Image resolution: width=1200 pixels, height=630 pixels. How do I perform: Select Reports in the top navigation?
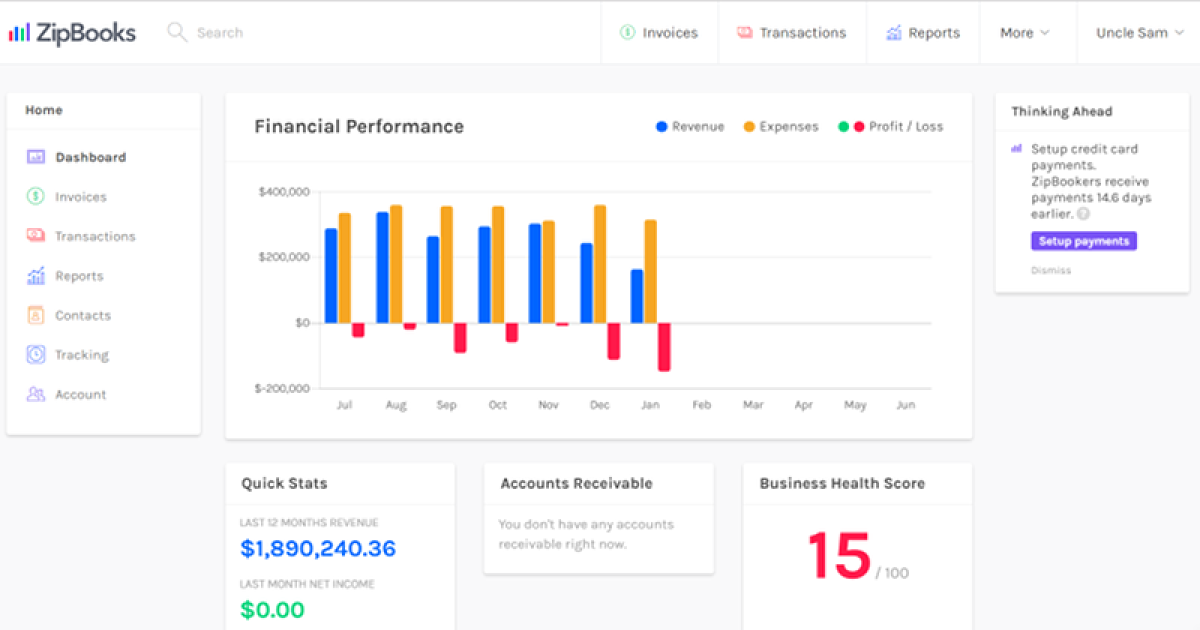(x=923, y=32)
